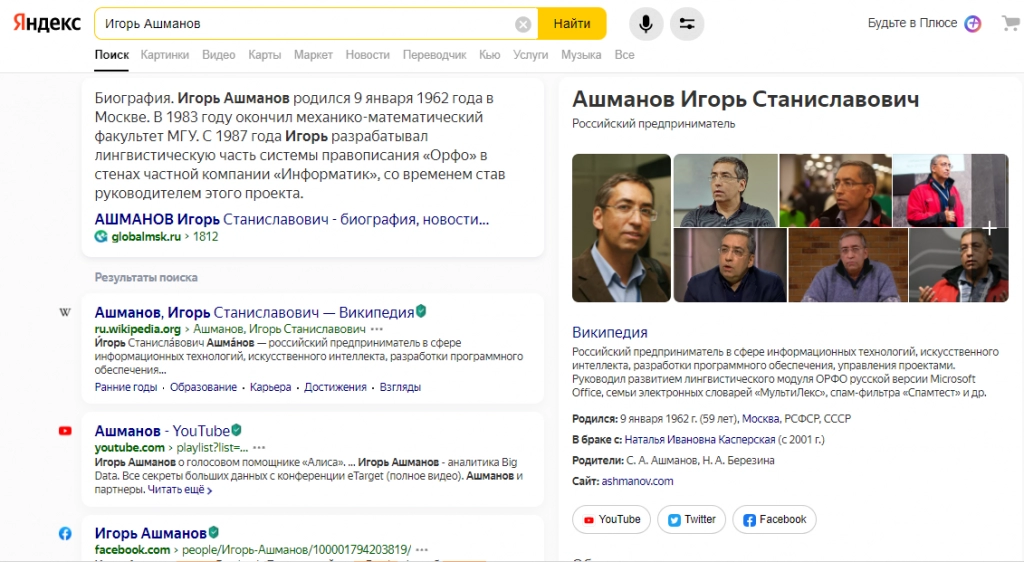Open YouTube profile button in panel
Screen dimensions: 1024x562
point(611,520)
